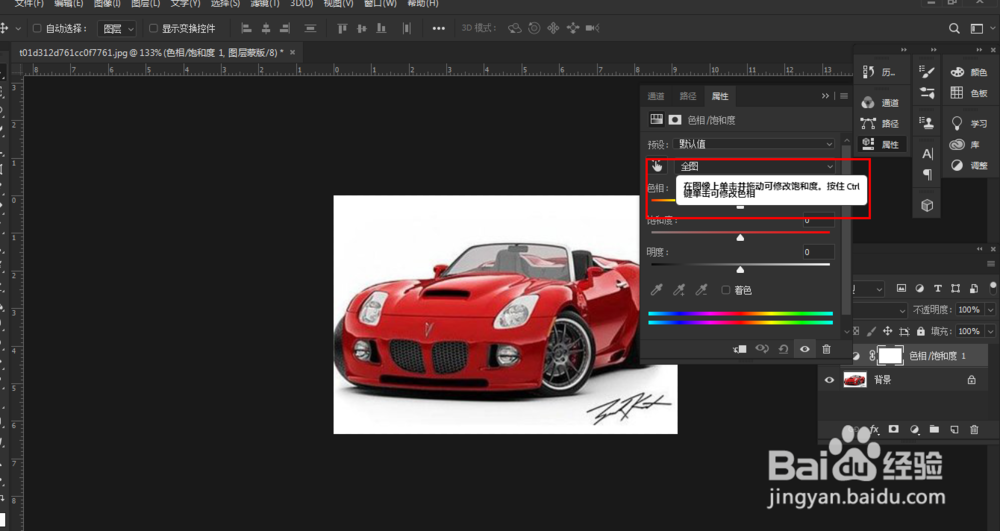Screen dimensions: 1000x531
Task: Tick the 着色 (Colorize) checkbox
Action: point(725,290)
